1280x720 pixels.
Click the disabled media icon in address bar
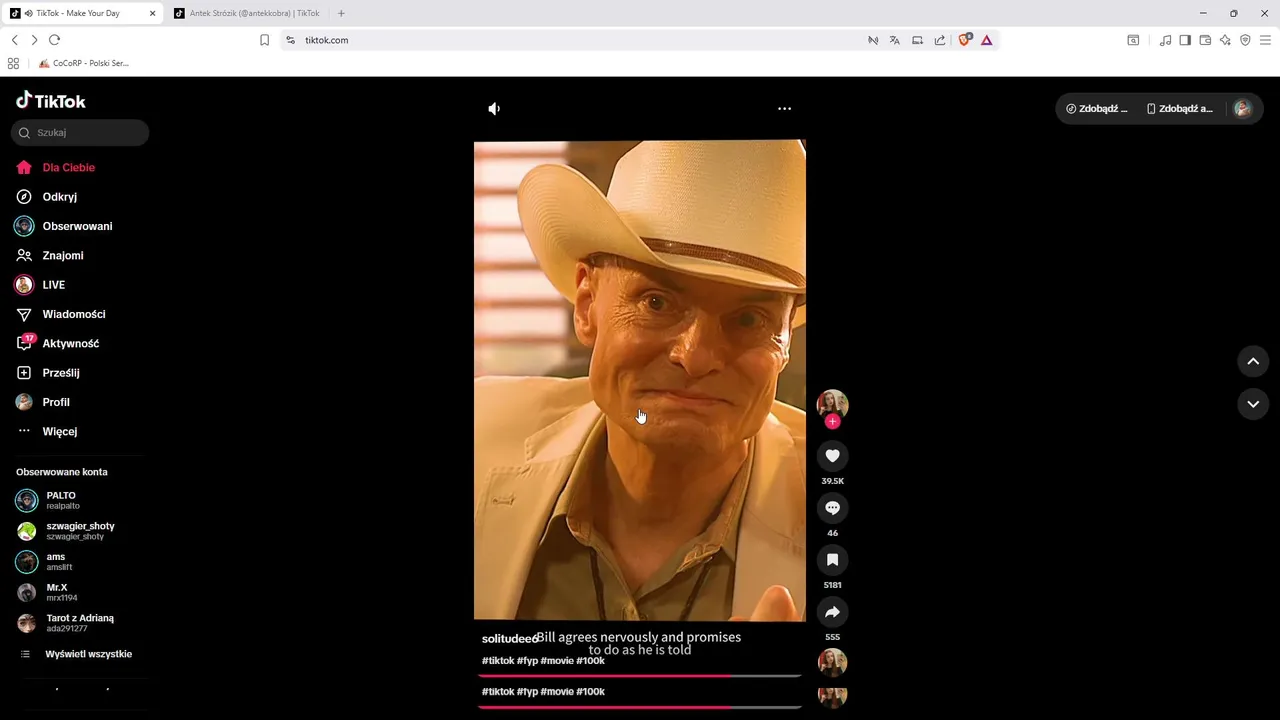873,40
